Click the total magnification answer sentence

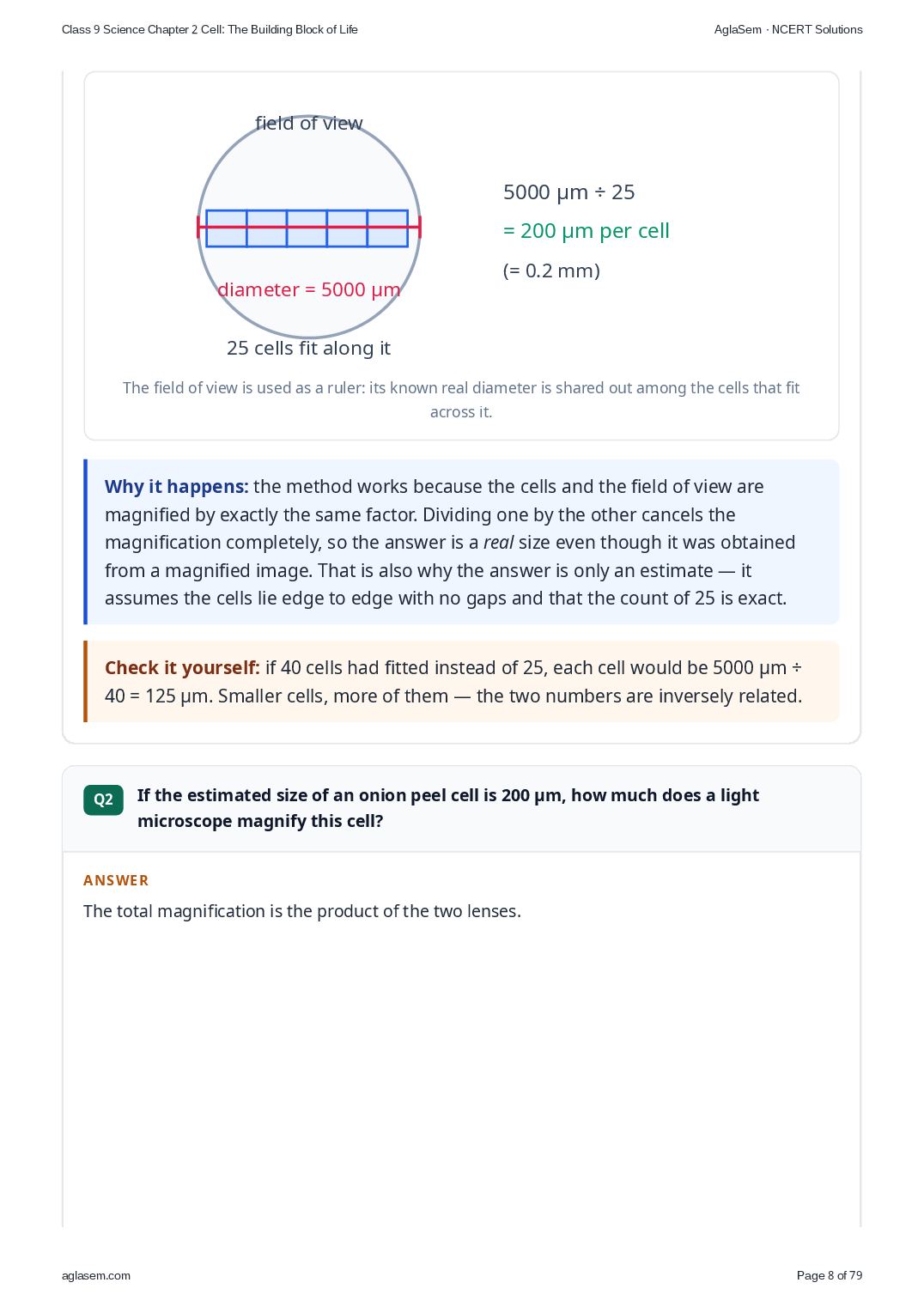coord(302,911)
